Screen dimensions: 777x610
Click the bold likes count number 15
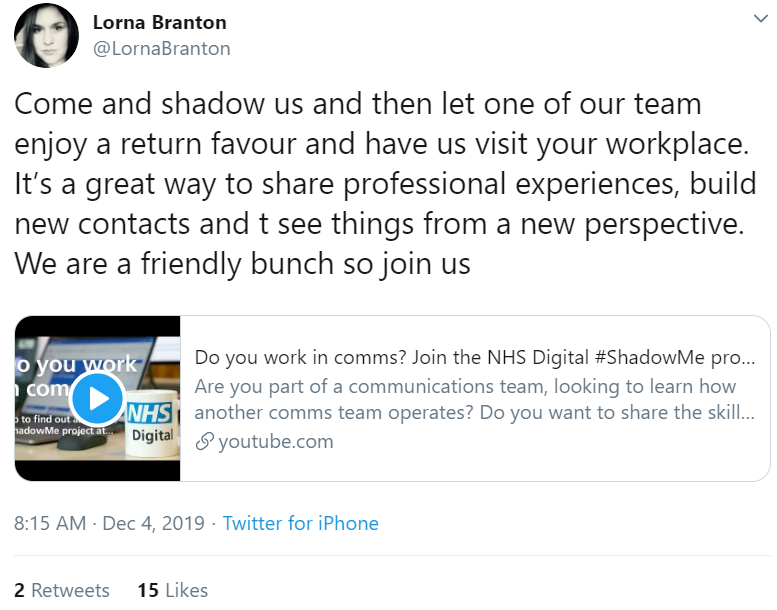[x=148, y=590]
